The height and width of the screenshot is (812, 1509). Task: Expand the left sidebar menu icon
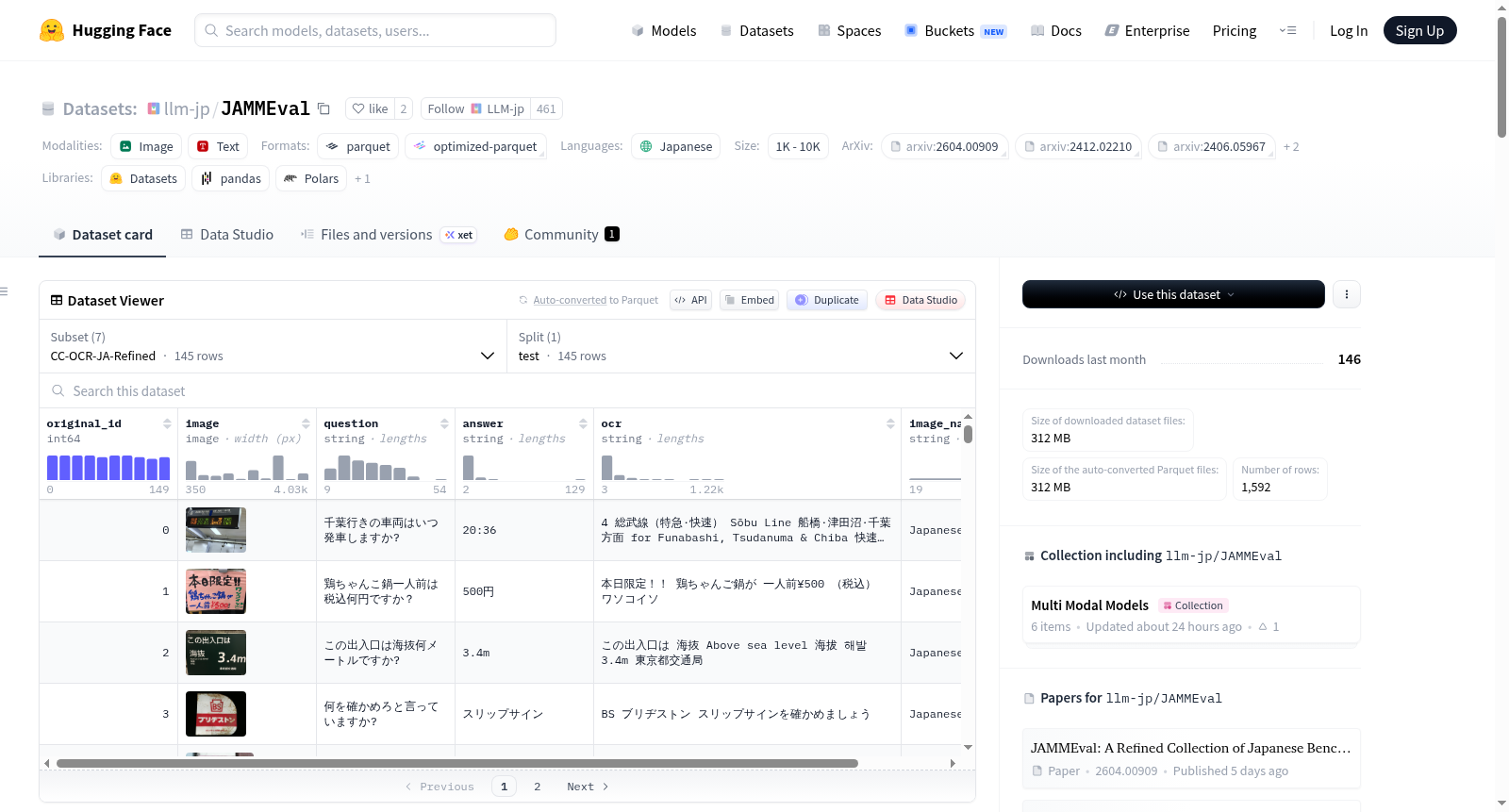click(5, 291)
